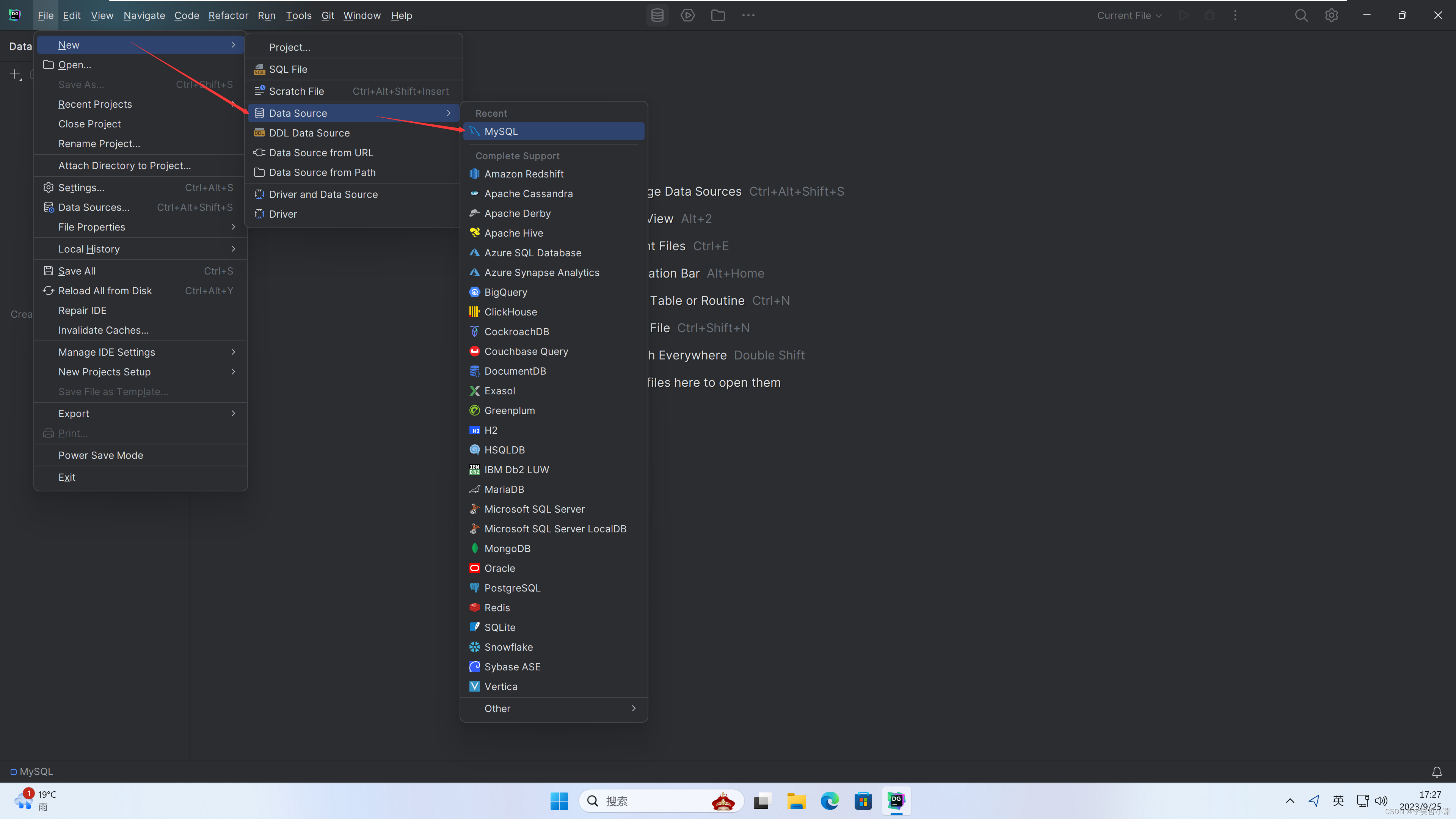Choose CockroachDB data source

(553, 332)
